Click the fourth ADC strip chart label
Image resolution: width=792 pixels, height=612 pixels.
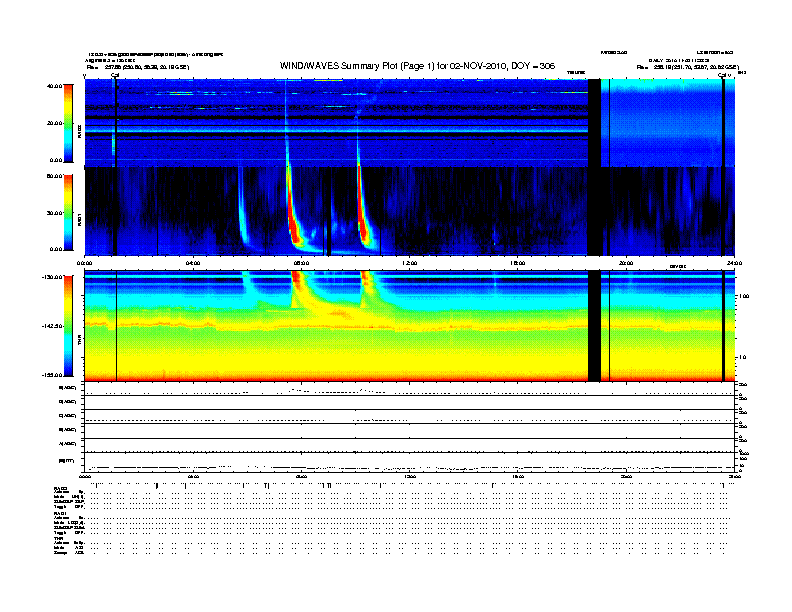pyautogui.click(x=68, y=430)
